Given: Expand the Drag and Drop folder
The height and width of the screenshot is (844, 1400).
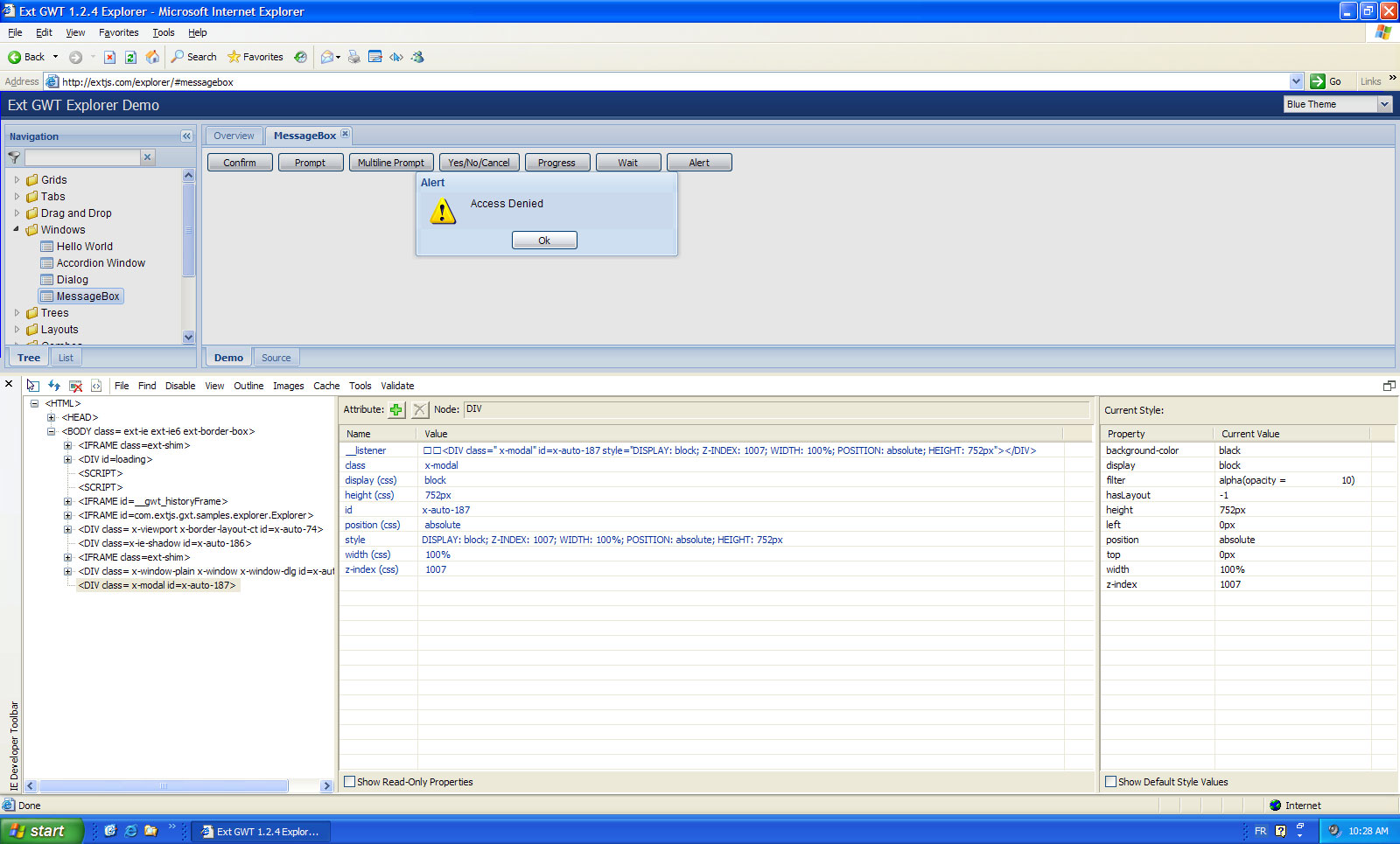Looking at the screenshot, I should click(17, 213).
